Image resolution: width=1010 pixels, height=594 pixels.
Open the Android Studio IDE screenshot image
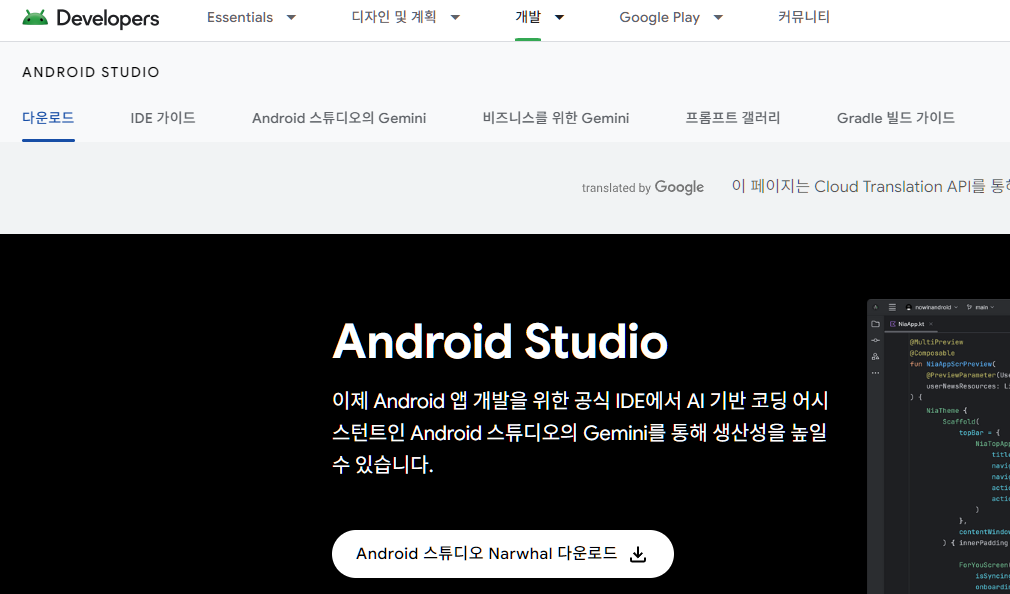coord(939,446)
